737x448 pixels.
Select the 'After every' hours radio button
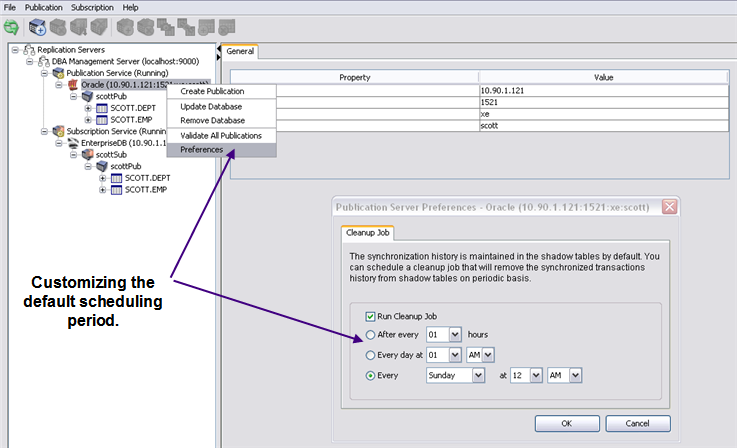pos(370,335)
